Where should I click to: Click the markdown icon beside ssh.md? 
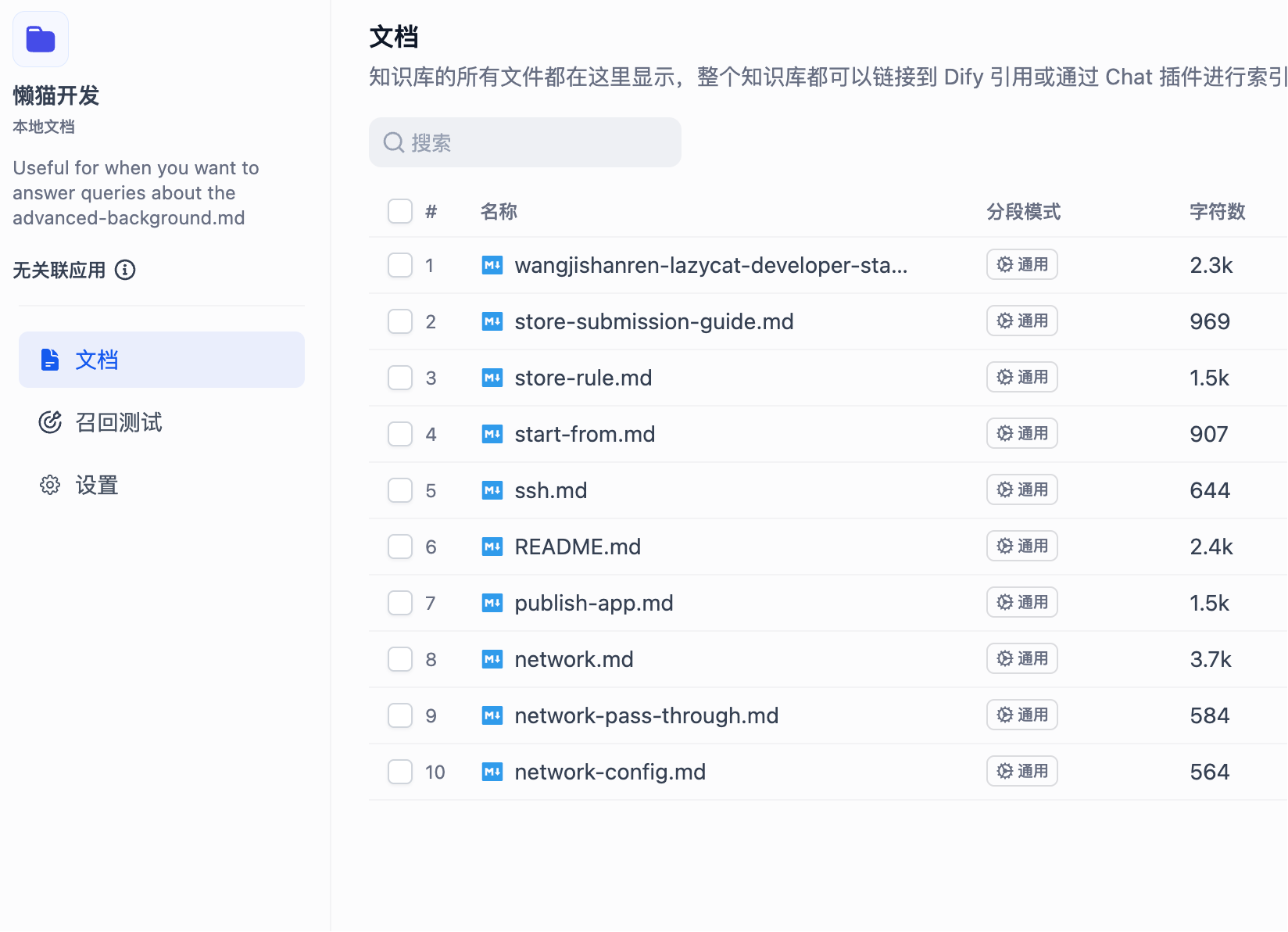click(x=492, y=490)
